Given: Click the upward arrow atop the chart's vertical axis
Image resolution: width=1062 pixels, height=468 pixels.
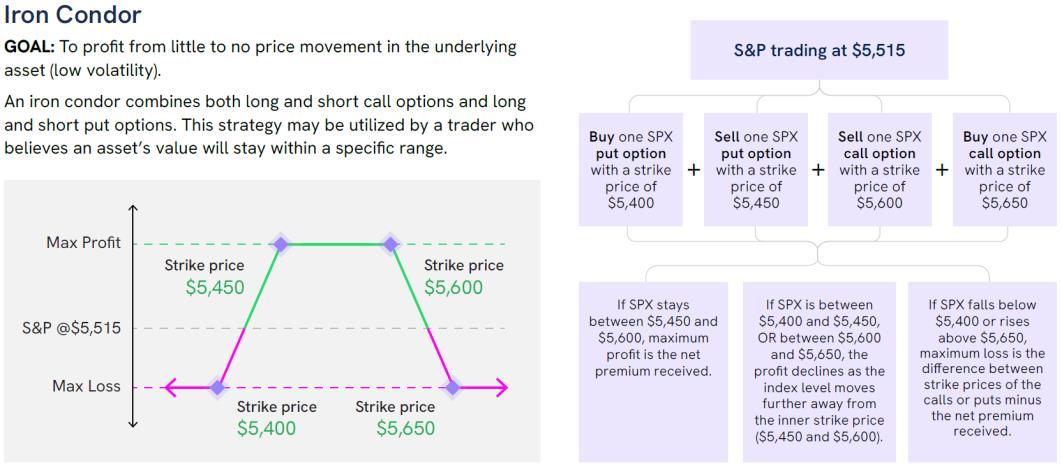Looking at the screenshot, I should 134,208.
